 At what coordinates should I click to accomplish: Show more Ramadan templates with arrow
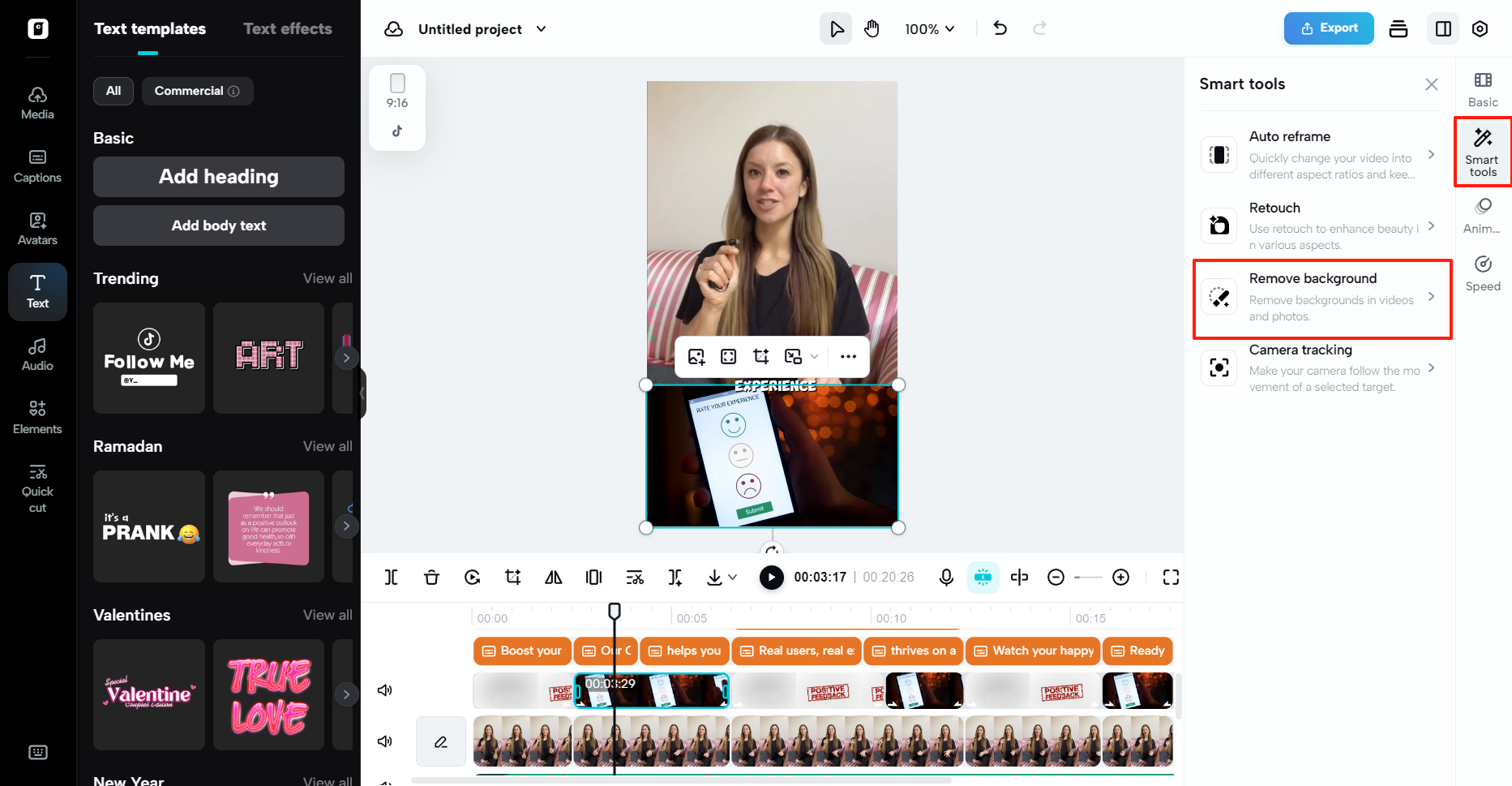[x=346, y=526]
